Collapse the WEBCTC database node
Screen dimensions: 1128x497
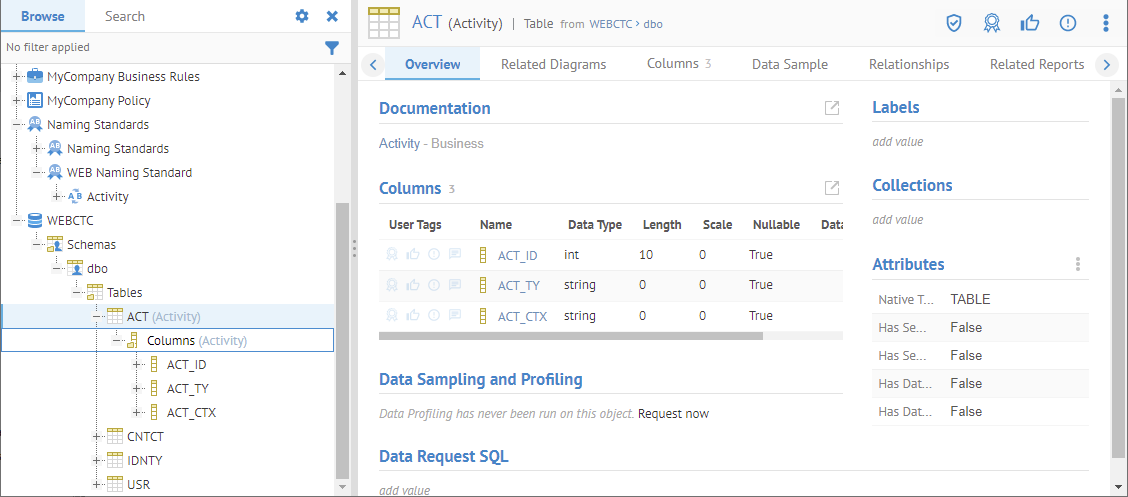17,221
